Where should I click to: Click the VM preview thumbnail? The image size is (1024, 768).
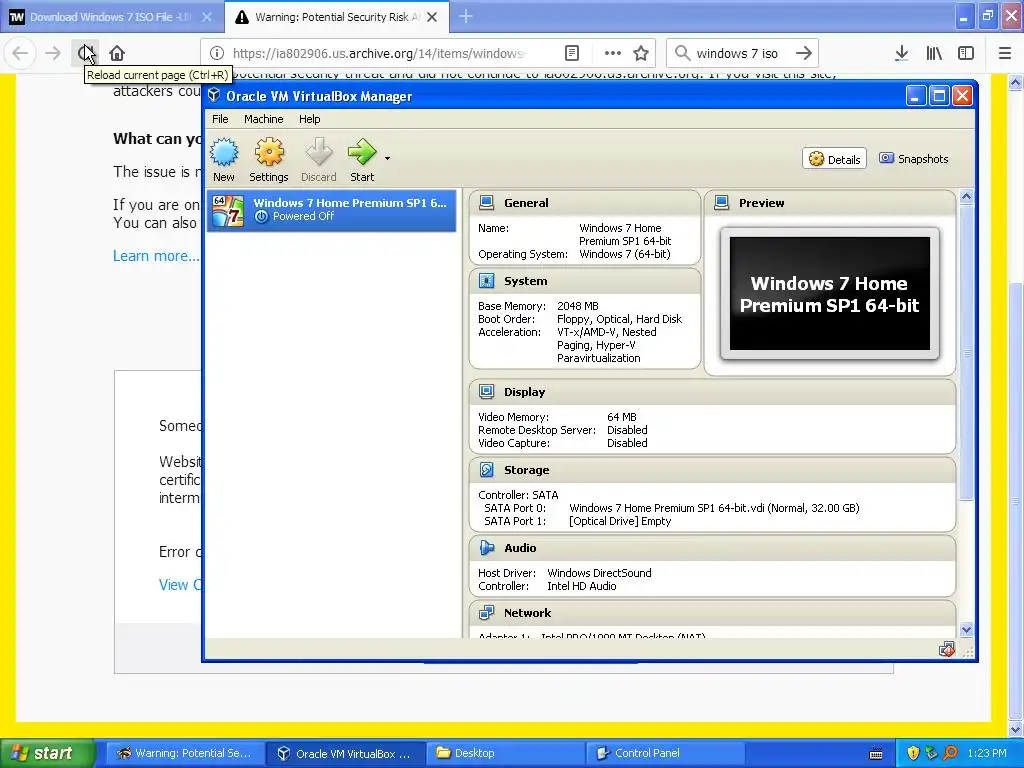pos(829,294)
